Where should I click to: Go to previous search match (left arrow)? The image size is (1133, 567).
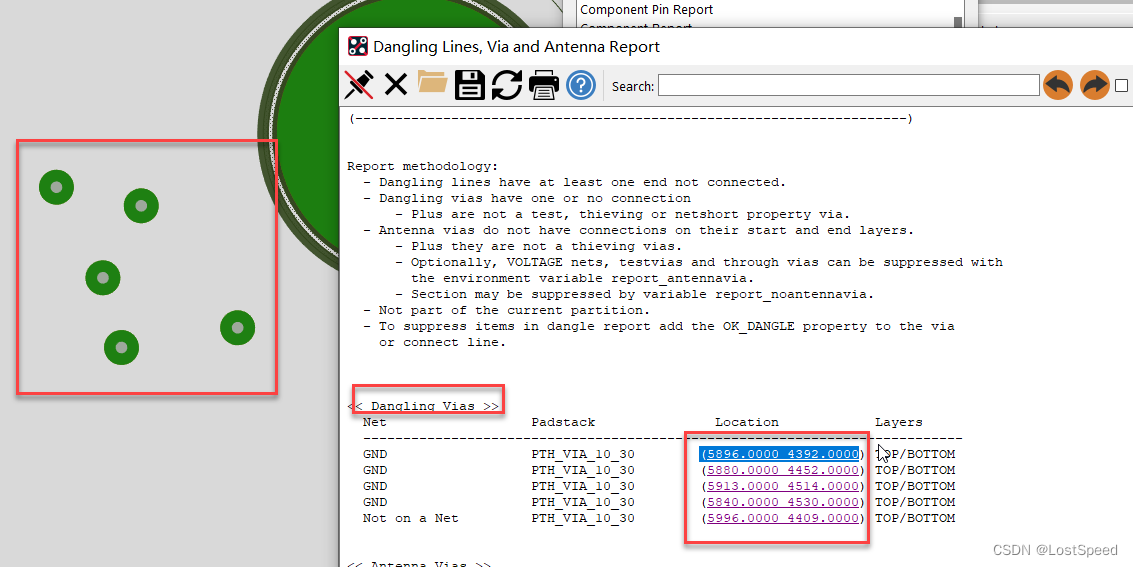[1058, 85]
